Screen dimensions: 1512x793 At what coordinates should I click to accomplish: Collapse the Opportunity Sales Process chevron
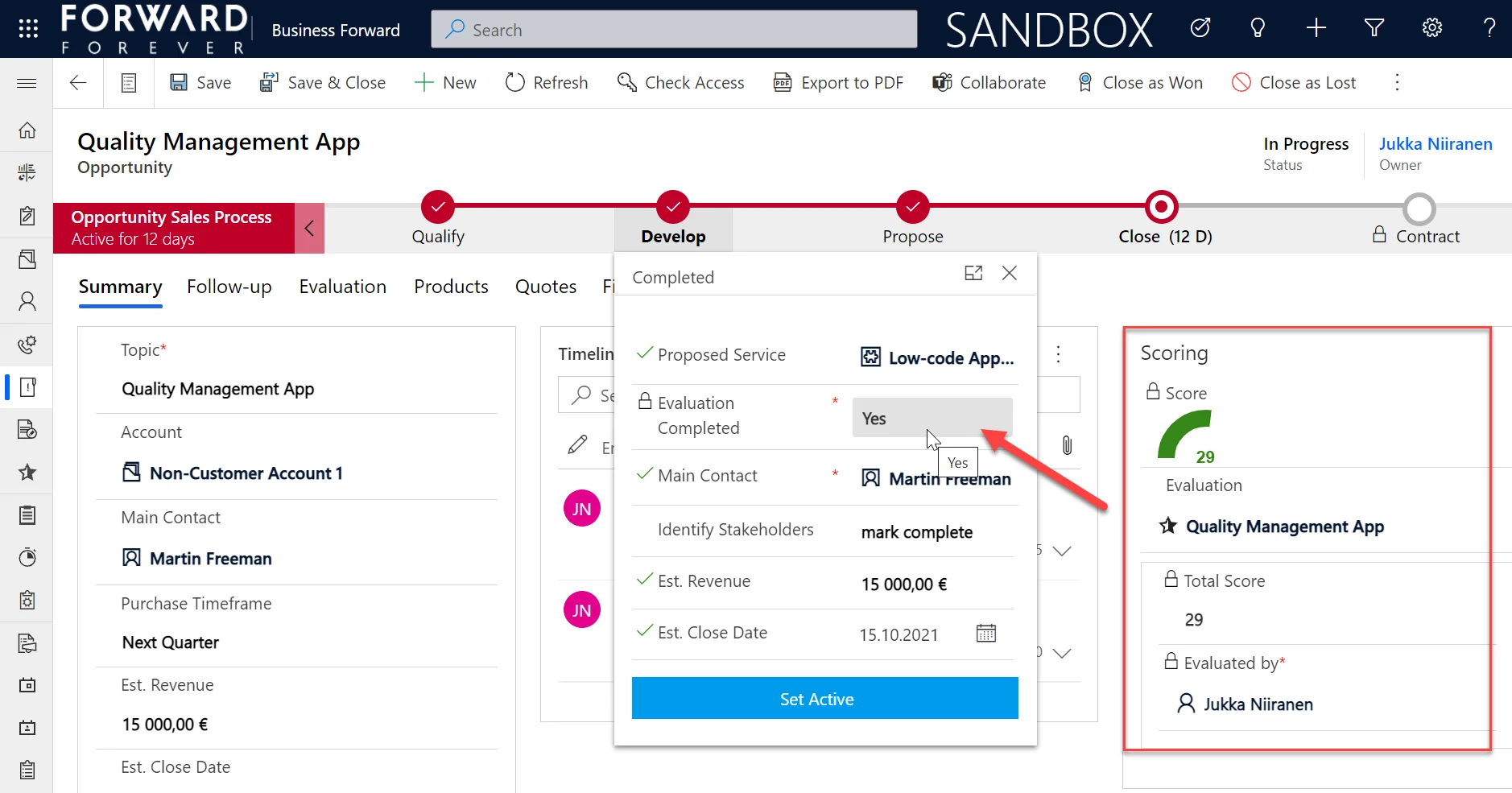coord(309,229)
